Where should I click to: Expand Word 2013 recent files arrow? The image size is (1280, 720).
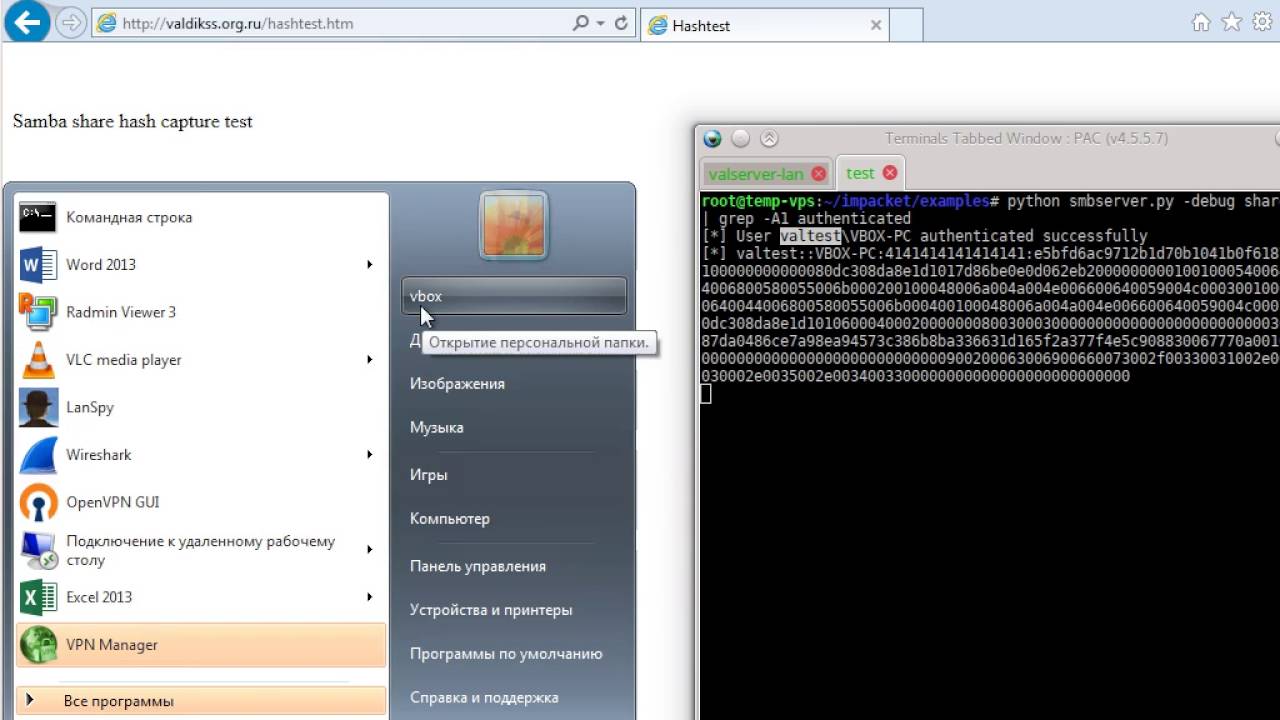pyautogui.click(x=369, y=264)
